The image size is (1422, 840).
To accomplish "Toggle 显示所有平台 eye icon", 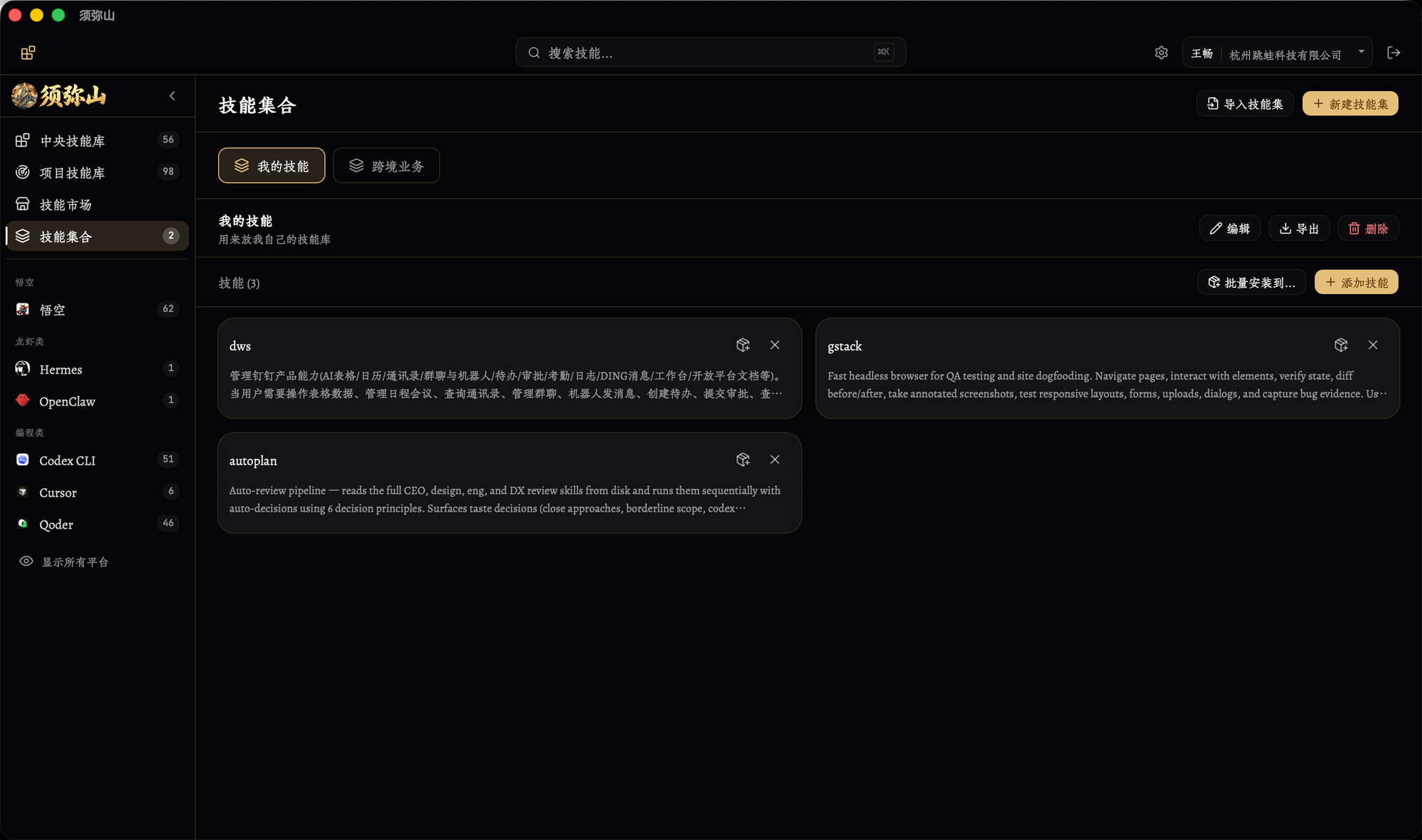I will pyautogui.click(x=26, y=561).
